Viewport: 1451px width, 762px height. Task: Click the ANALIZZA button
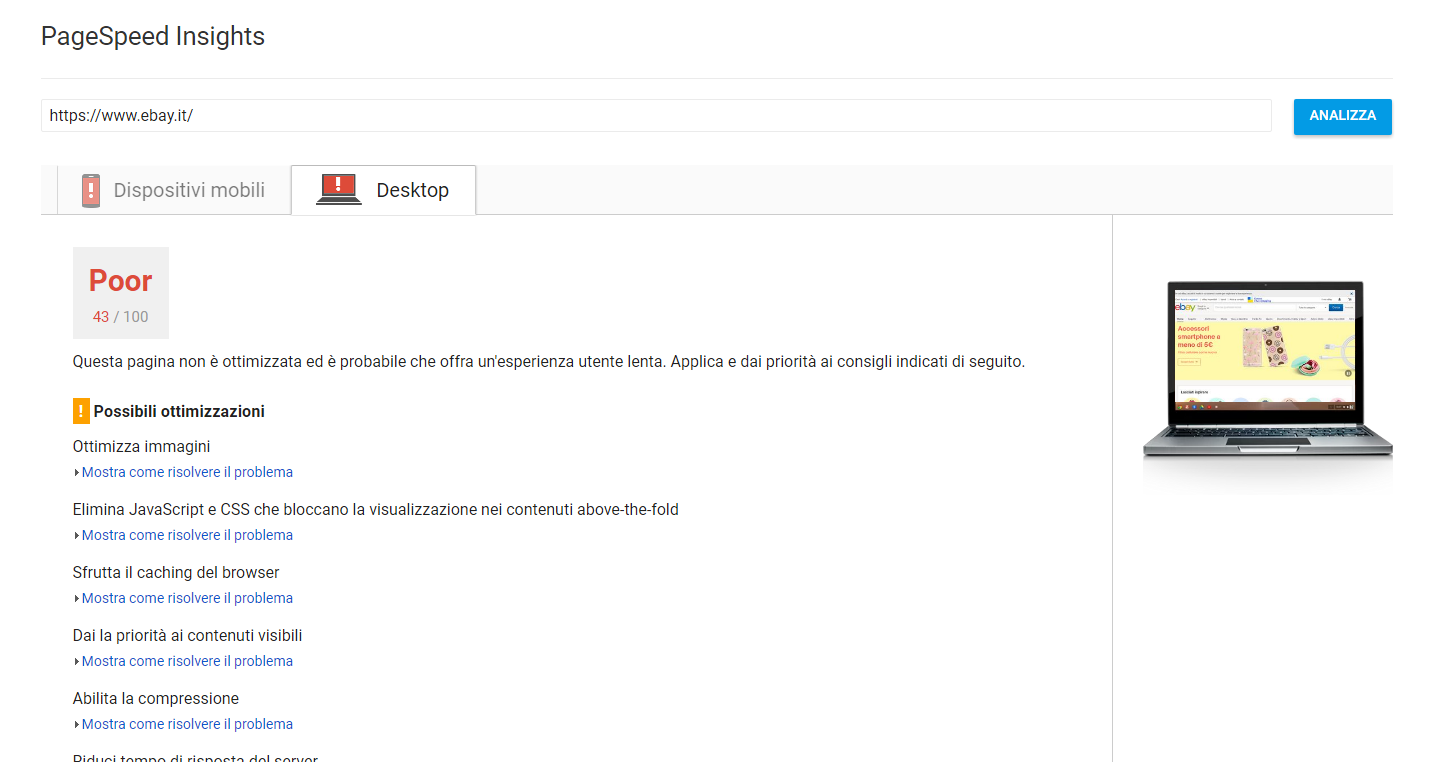click(1342, 116)
